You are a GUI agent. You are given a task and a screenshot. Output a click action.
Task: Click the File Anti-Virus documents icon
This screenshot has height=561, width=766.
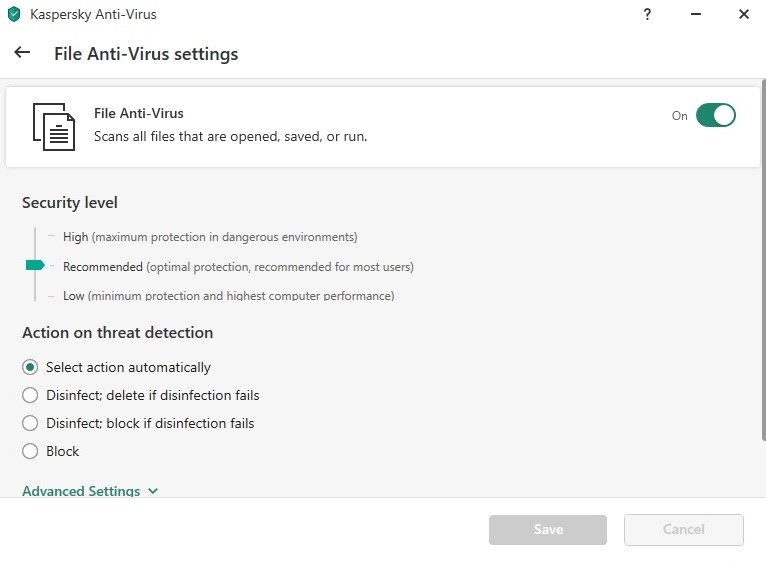54,127
